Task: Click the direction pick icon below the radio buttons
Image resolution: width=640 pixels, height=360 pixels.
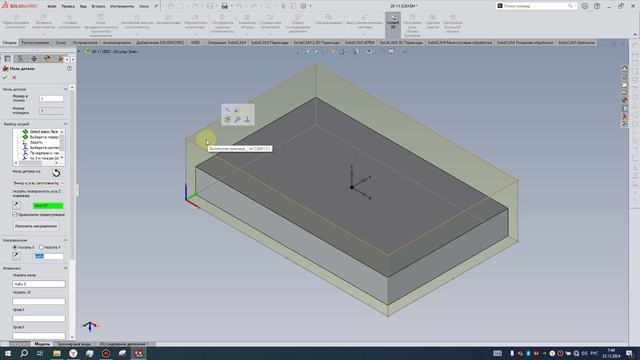Action: [16, 256]
